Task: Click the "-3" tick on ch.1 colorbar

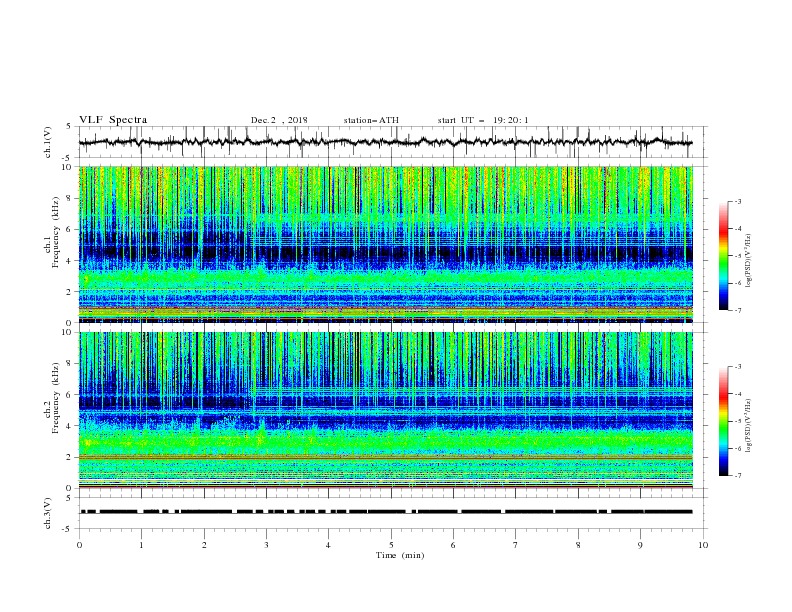Action: [x=738, y=201]
